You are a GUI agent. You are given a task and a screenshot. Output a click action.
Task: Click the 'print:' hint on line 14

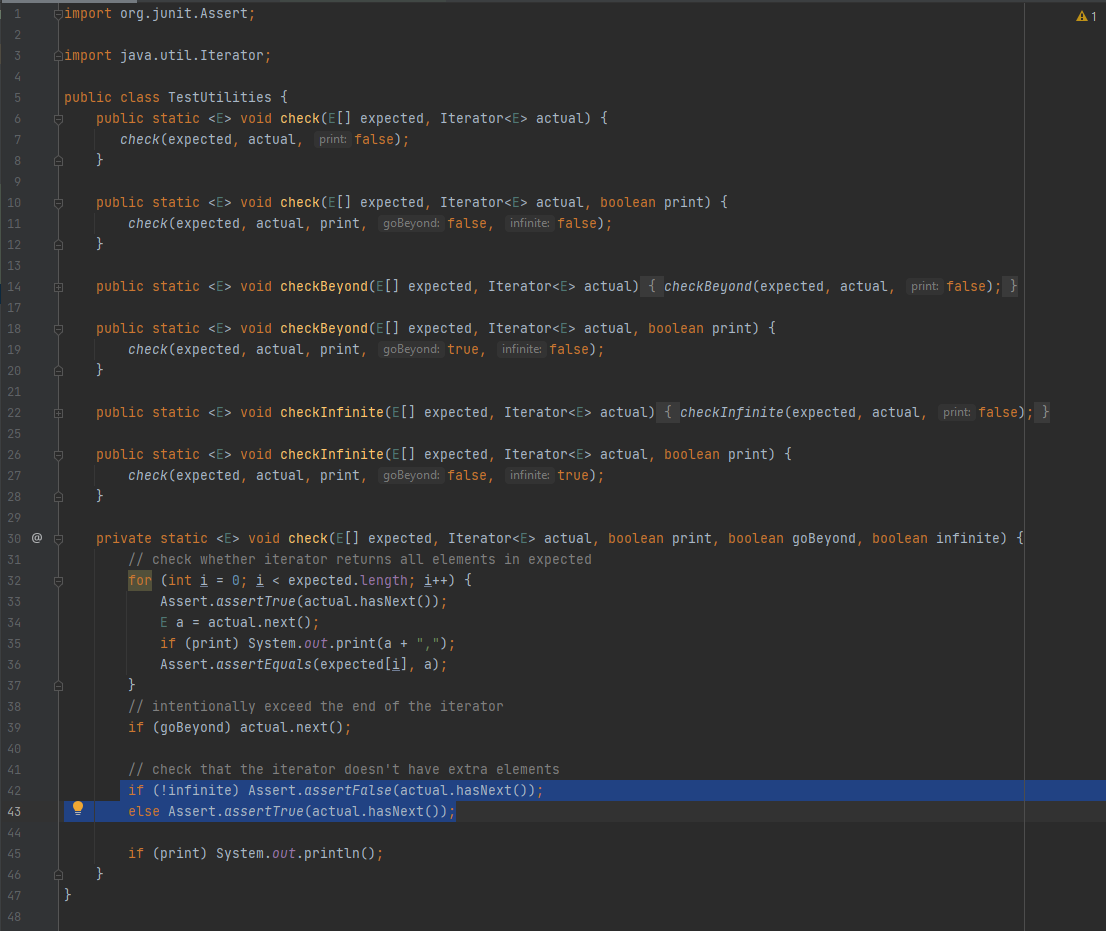[924, 286]
